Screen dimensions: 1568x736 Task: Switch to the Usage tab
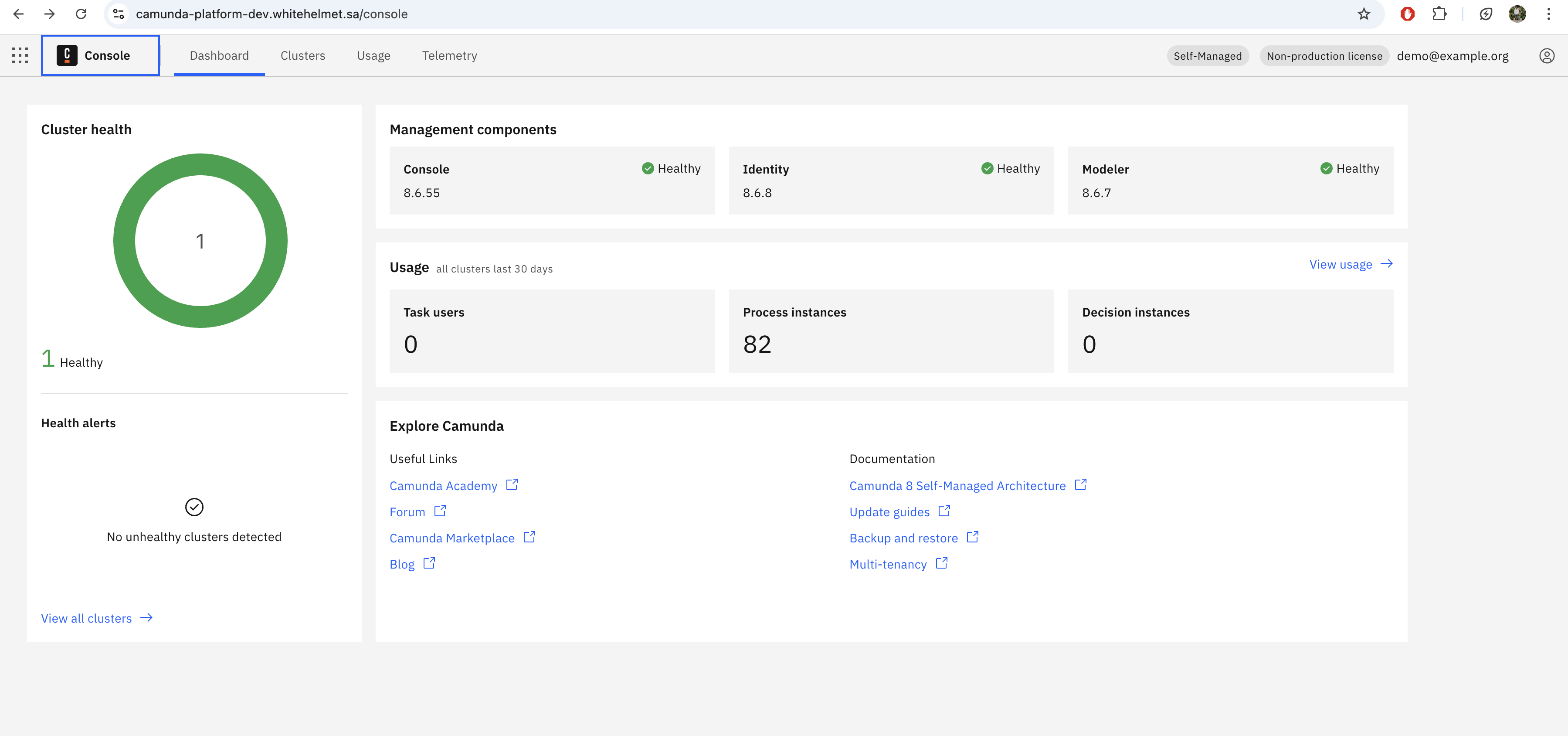tap(373, 55)
